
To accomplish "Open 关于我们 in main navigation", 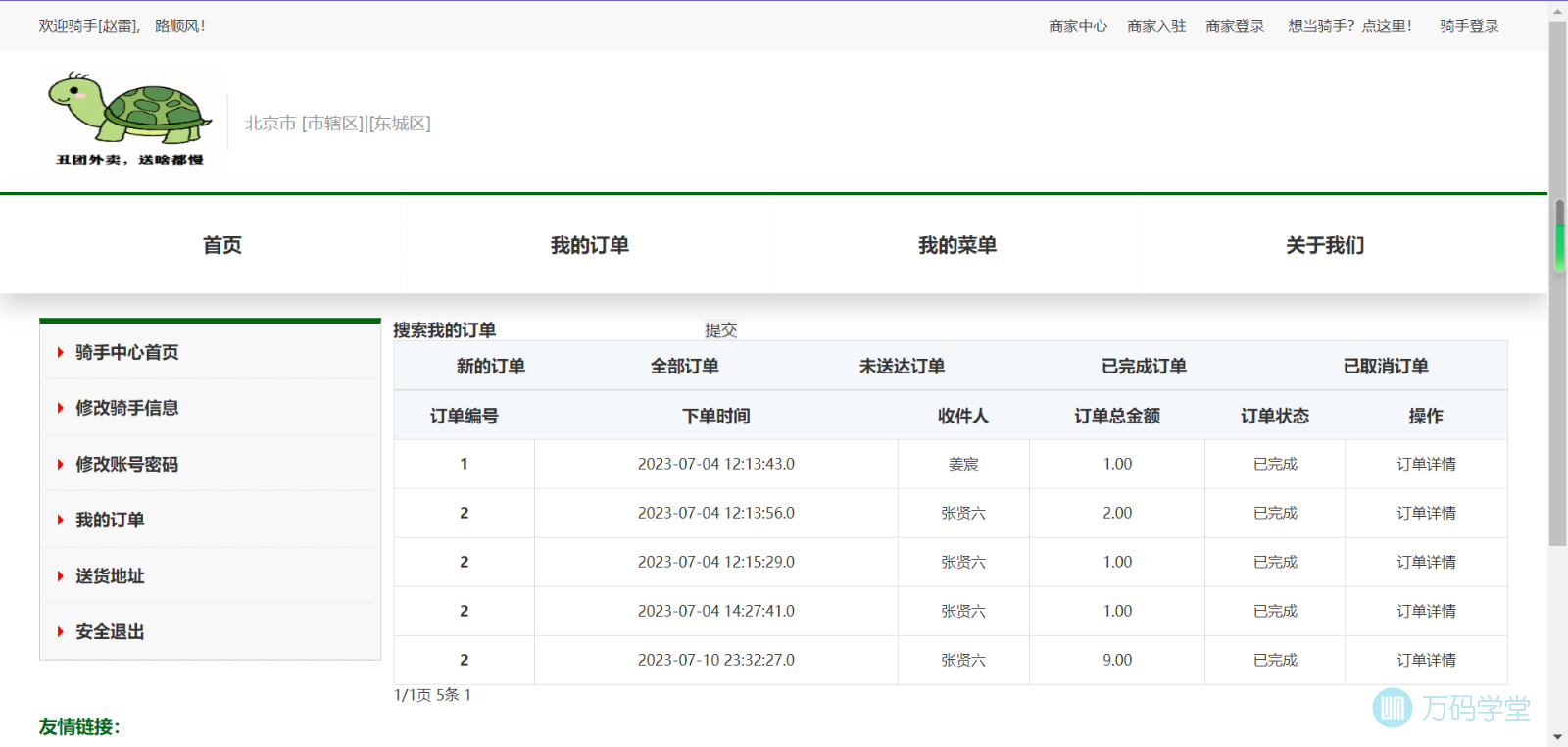I will (x=1325, y=245).
